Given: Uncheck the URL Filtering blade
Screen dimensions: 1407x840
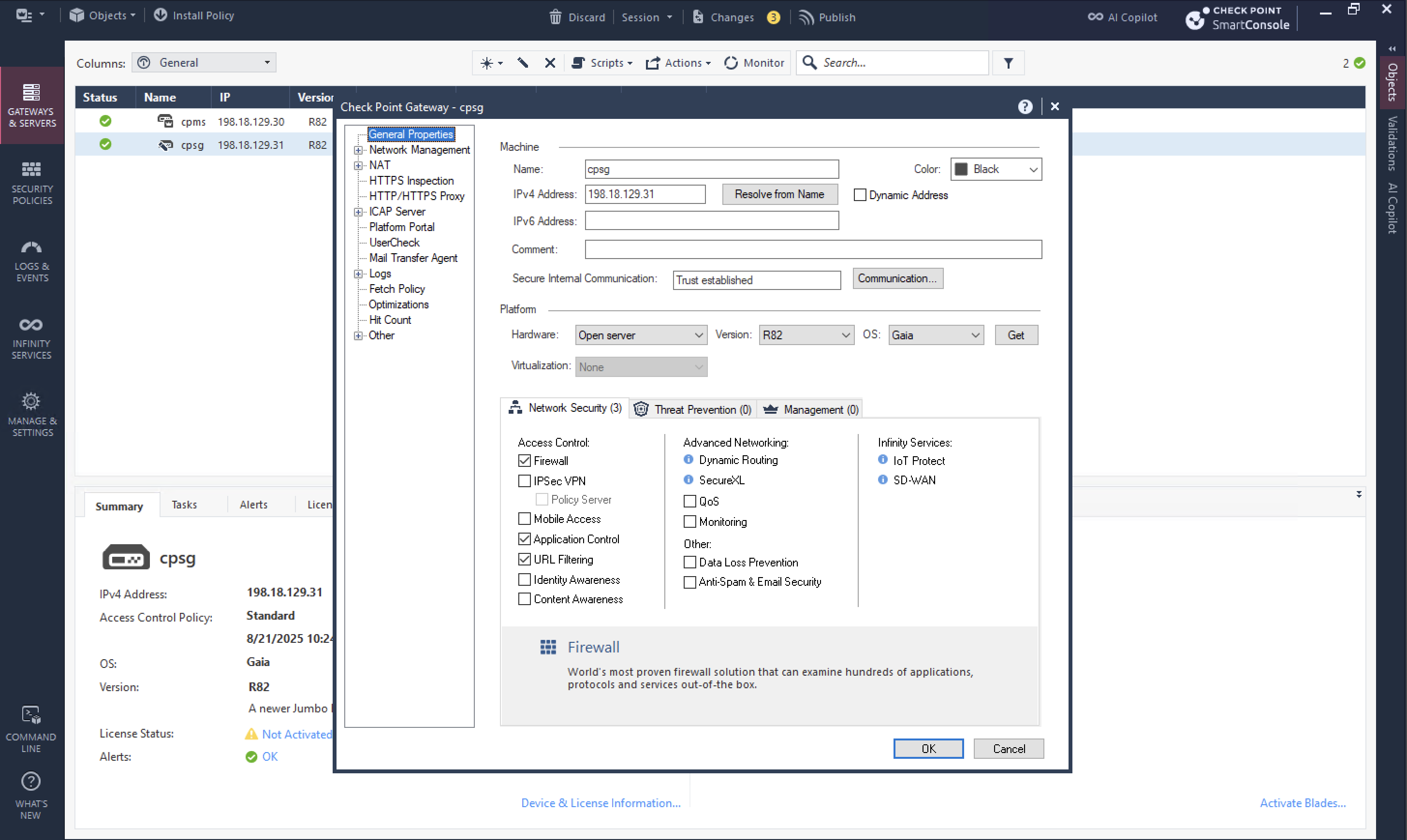Looking at the screenshot, I should pos(524,559).
